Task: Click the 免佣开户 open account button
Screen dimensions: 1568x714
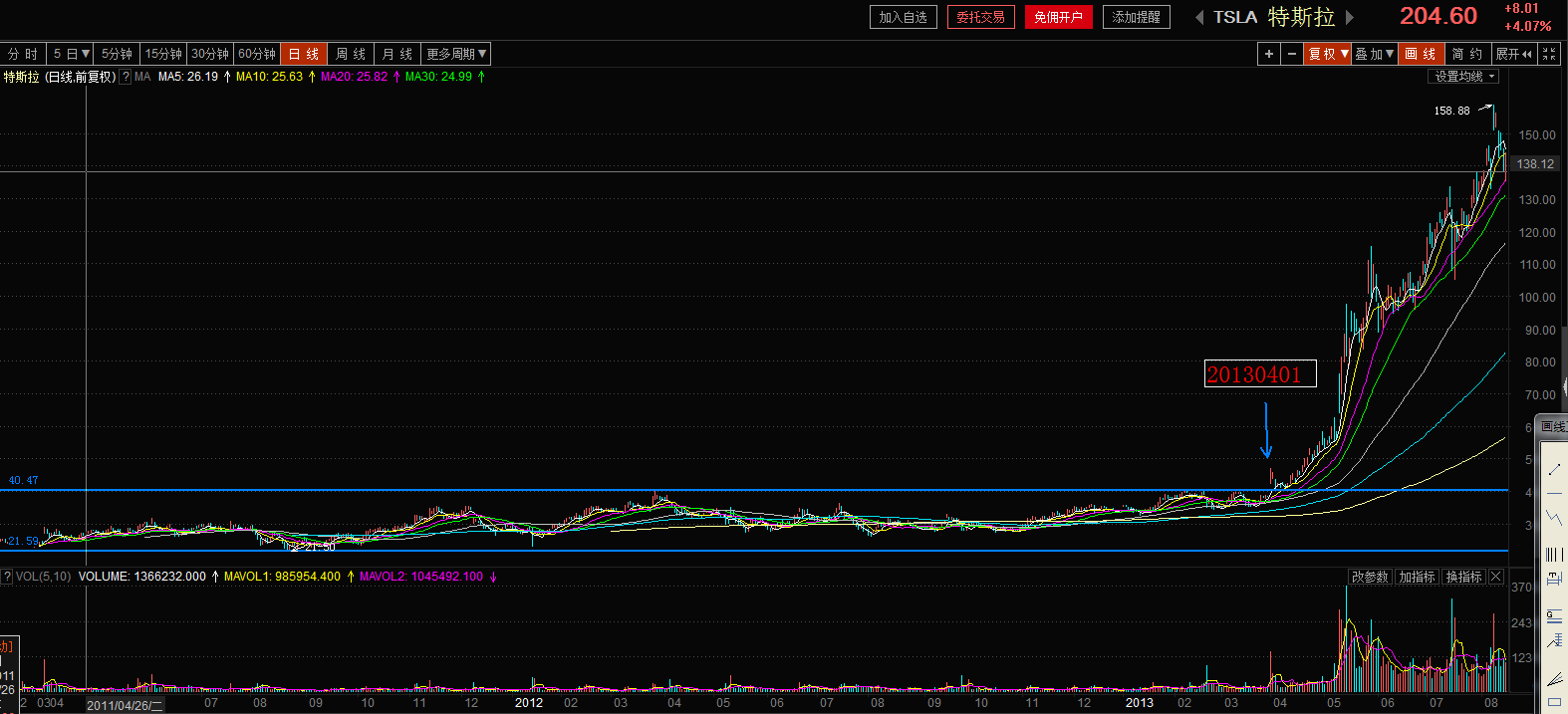Action: click(1059, 17)
